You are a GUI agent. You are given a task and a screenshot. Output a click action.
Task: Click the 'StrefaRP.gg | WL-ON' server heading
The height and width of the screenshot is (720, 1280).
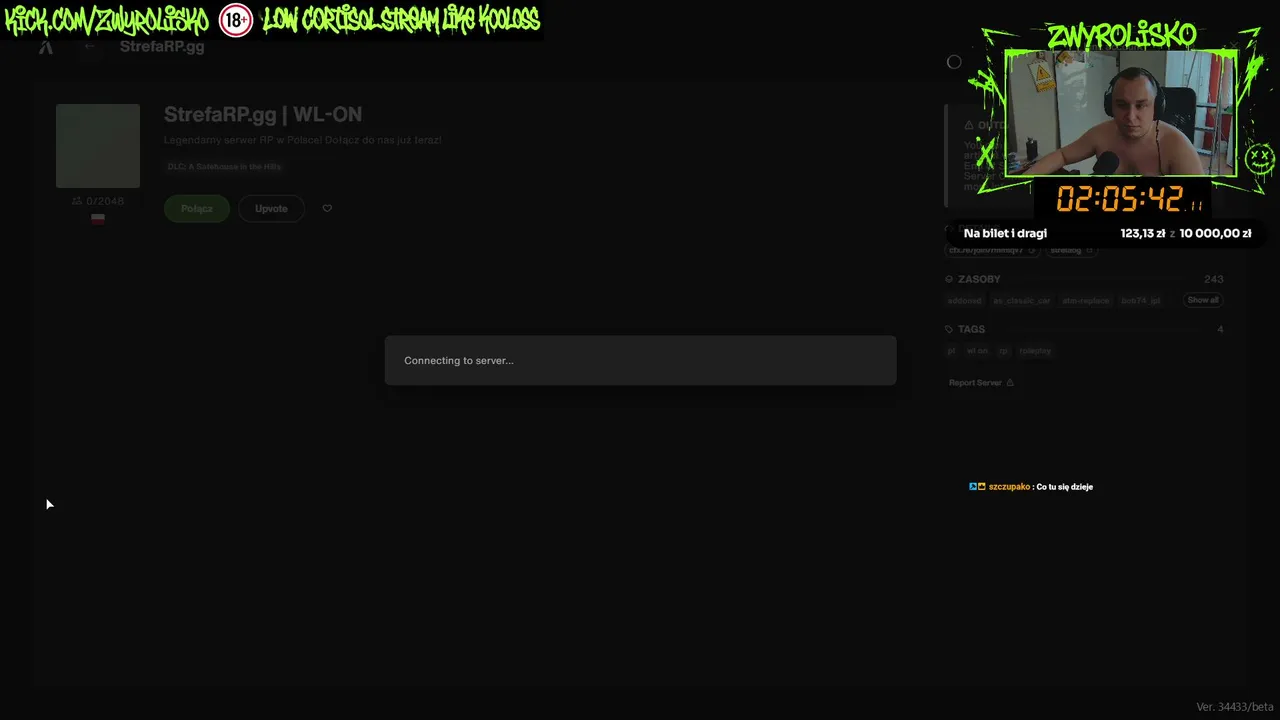coord(263,115)
